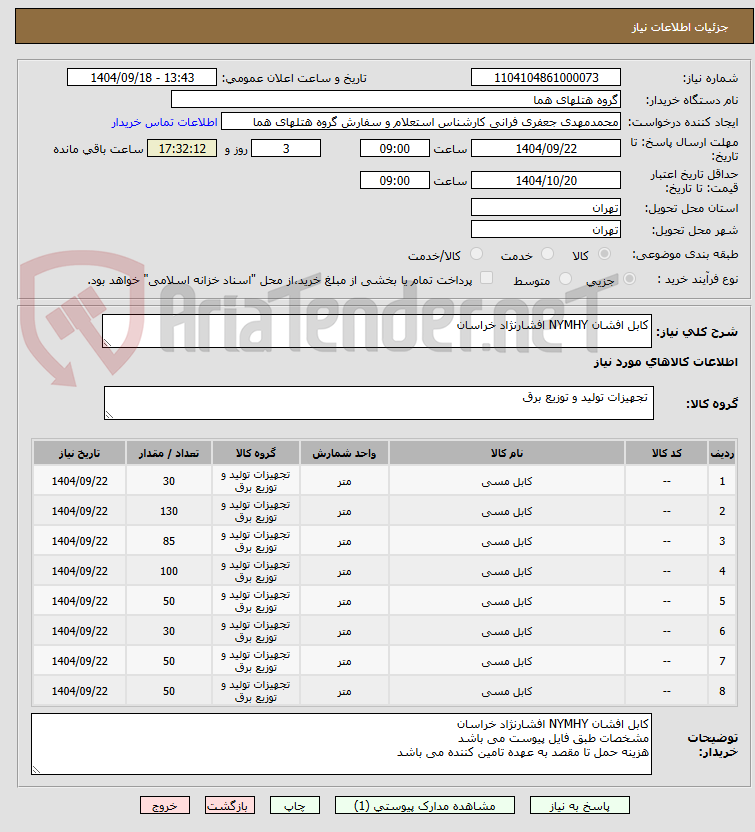
Task: Open اطلاعات تماس خریدار contact link
Action: pos(164,122)
